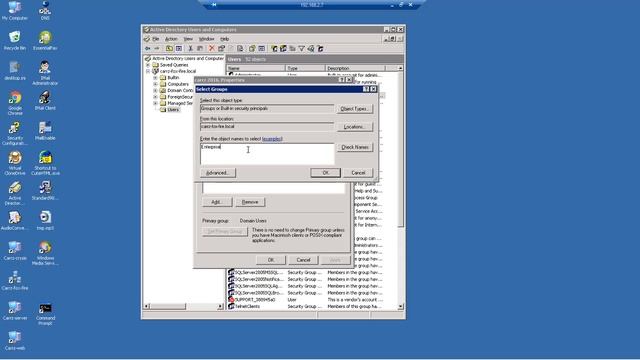Expand the Managed Service Accounts node

click(x=156, y=103)
